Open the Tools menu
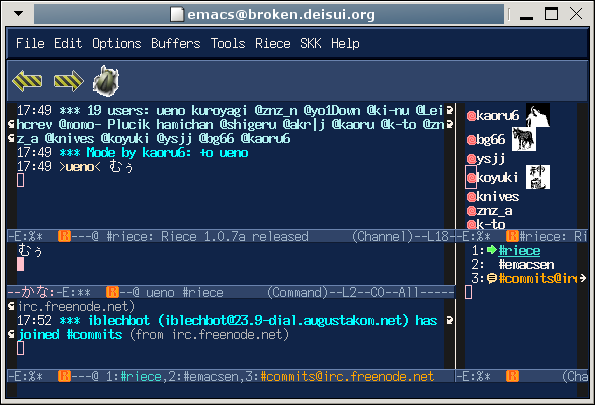Image resolution: width=595 pixels, height=405 pixels. point(228,43)
